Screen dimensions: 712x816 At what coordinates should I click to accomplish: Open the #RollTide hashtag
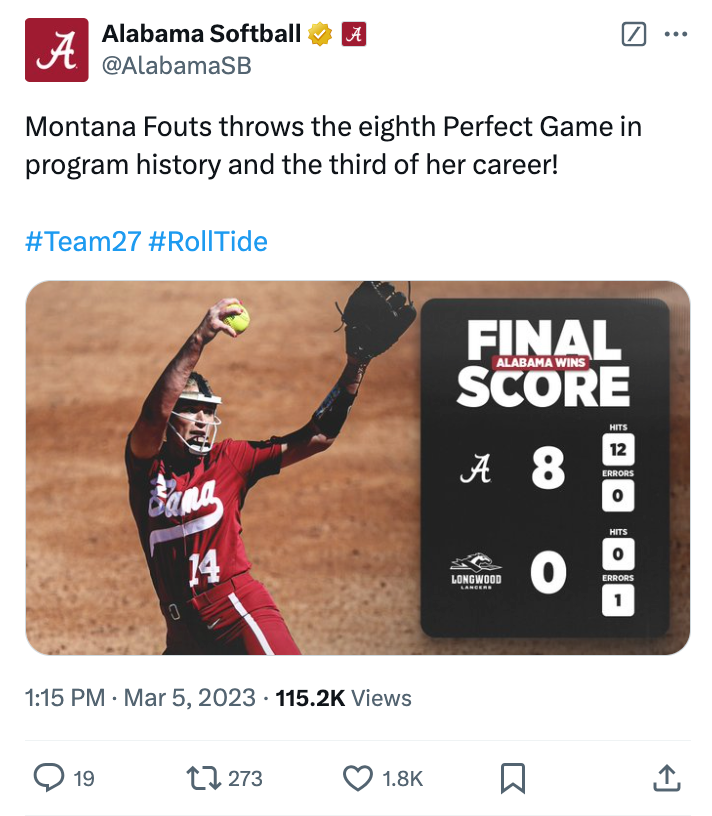208,241
